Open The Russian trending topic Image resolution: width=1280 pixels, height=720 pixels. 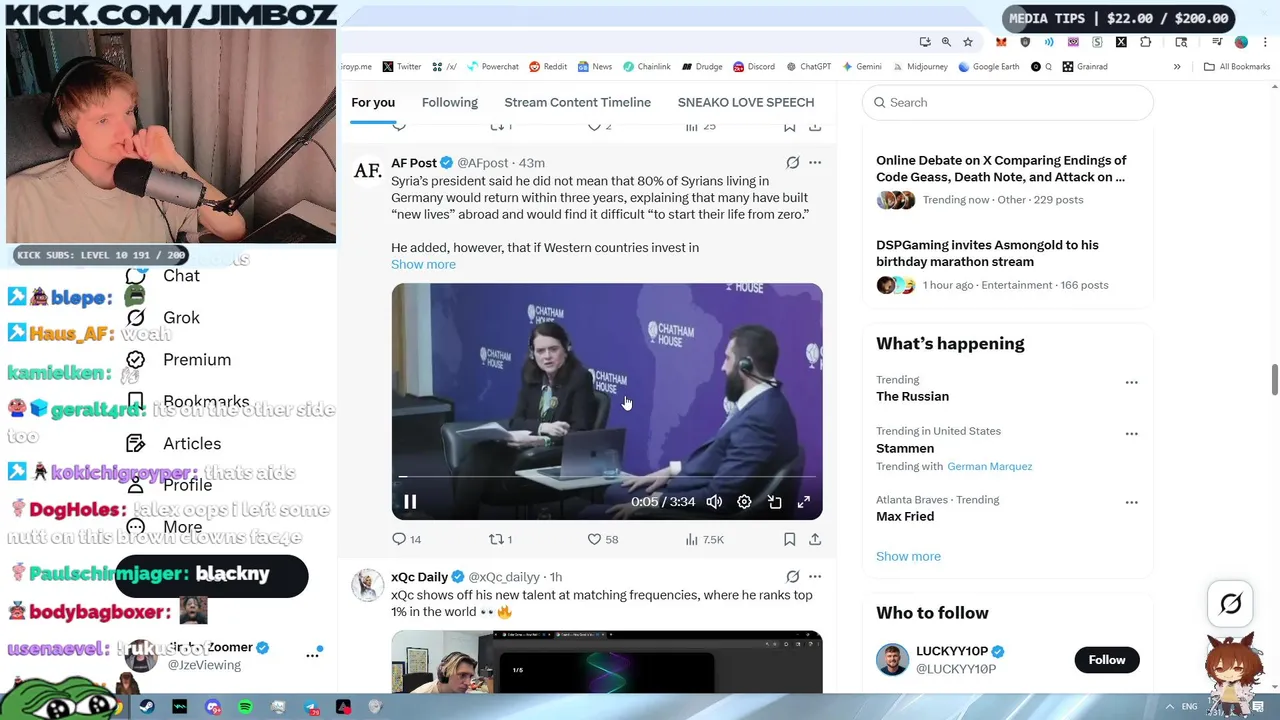click(x=912, y=396)
